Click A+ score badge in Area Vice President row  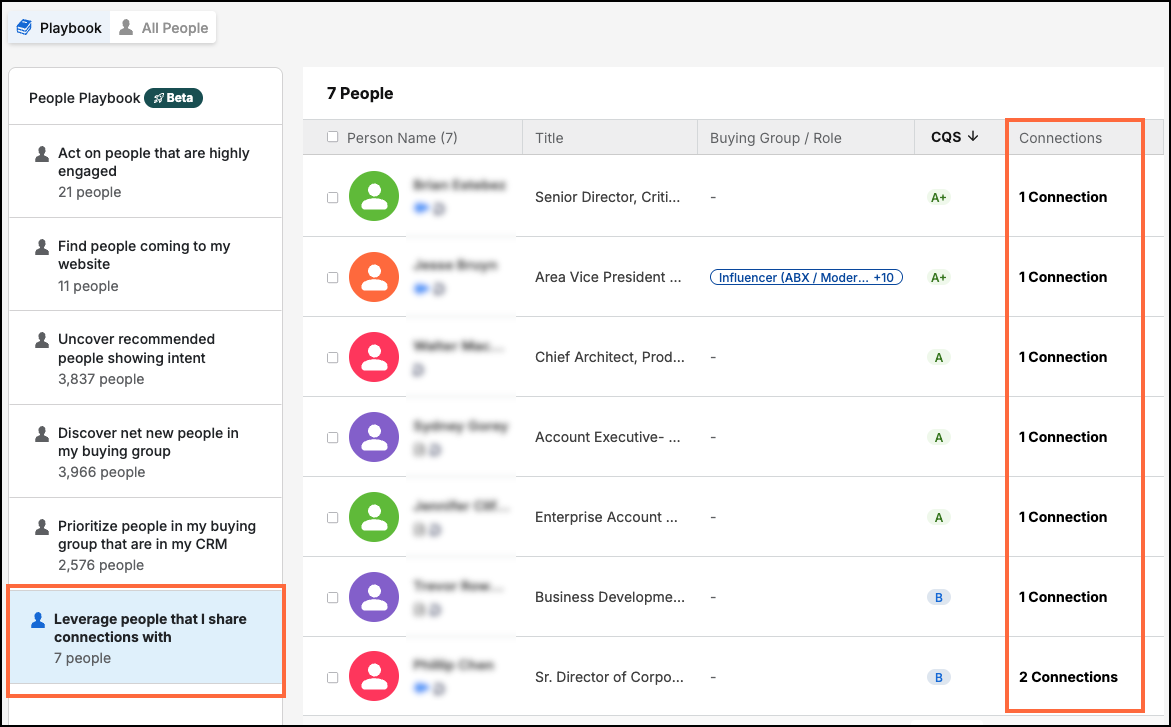938,277
